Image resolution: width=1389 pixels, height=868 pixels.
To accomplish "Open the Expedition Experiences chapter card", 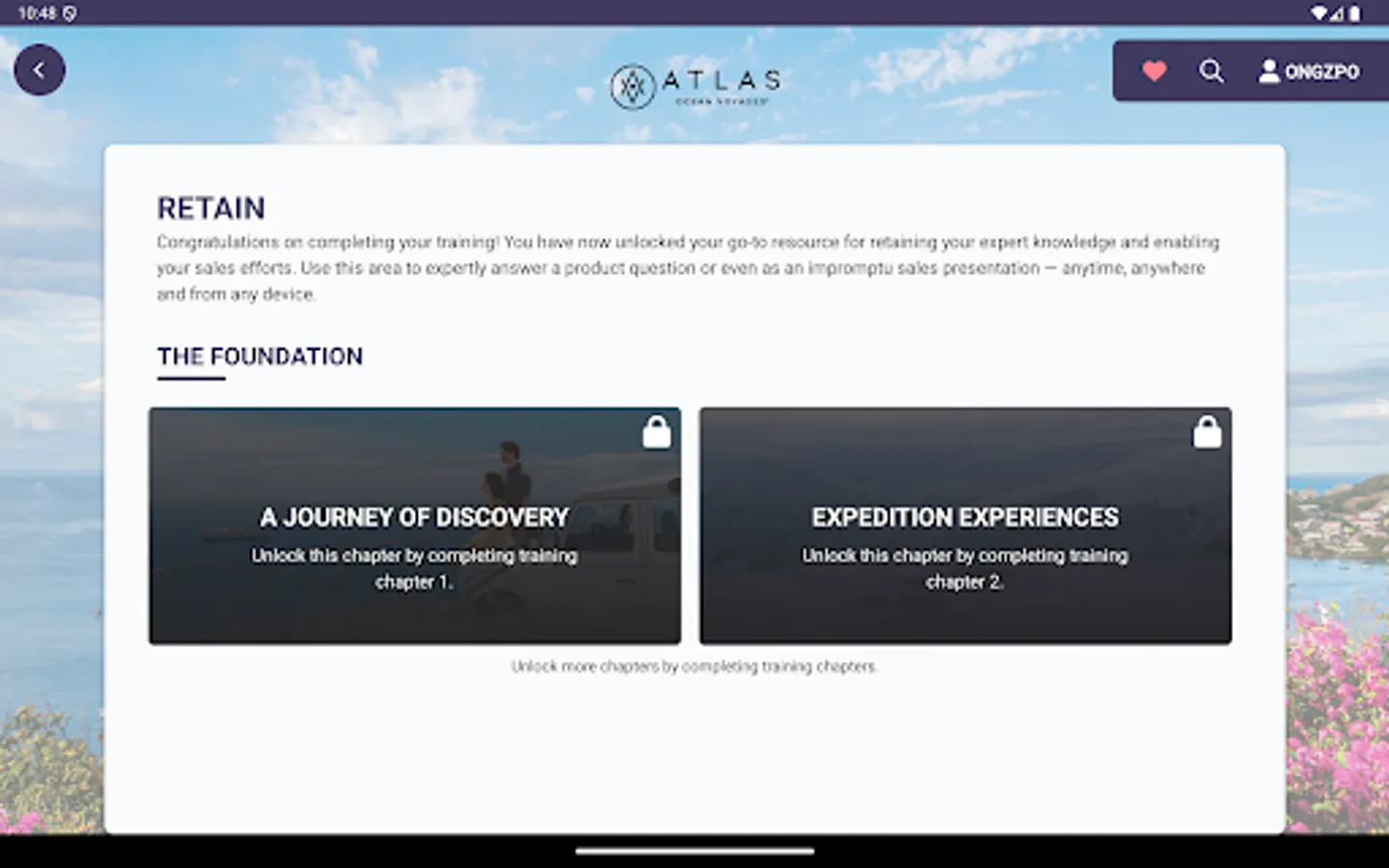I will pos(965,526).
